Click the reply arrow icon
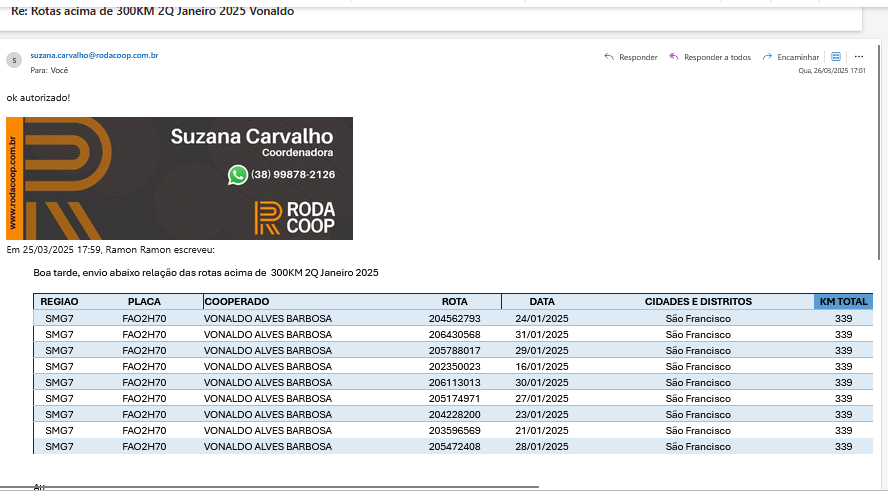The image size is (888, 491). tap(609, 57)
